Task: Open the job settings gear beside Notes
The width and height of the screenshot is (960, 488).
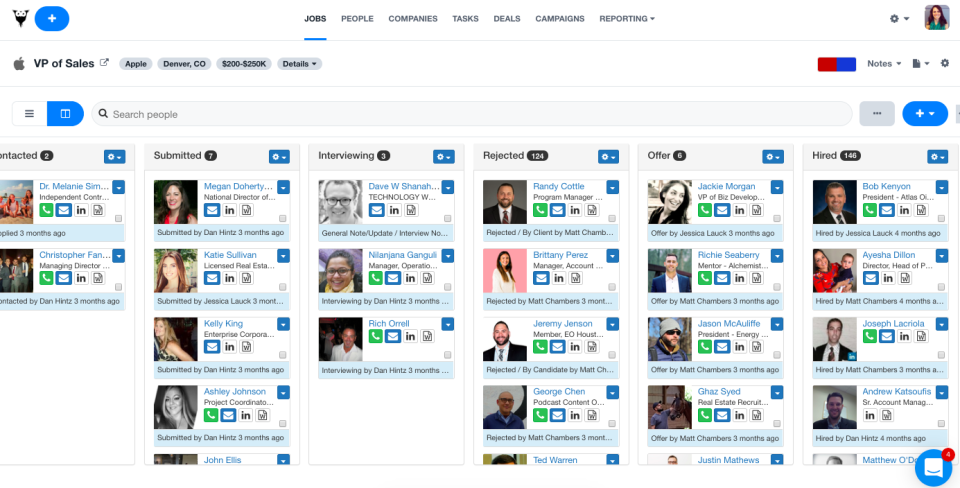Action: point(945,63)
